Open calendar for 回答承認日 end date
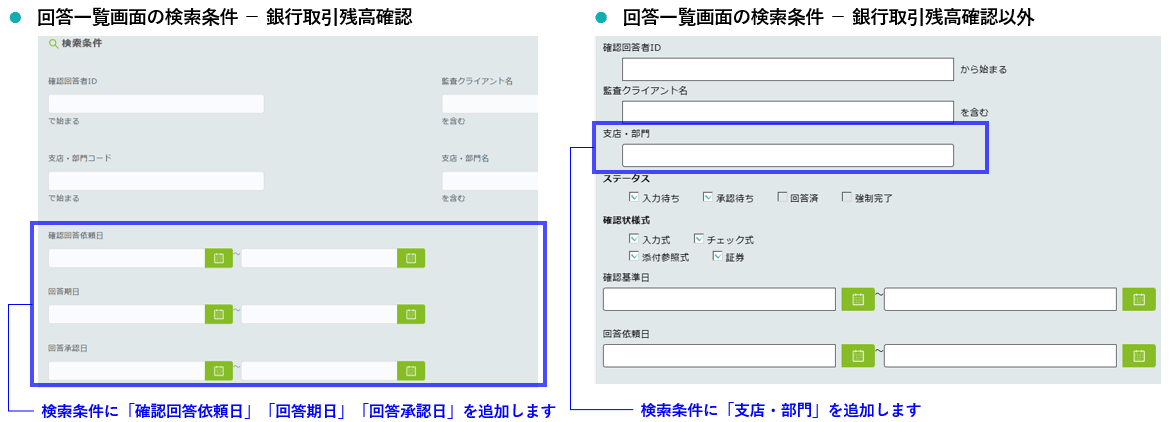 [x=411, y=370]
